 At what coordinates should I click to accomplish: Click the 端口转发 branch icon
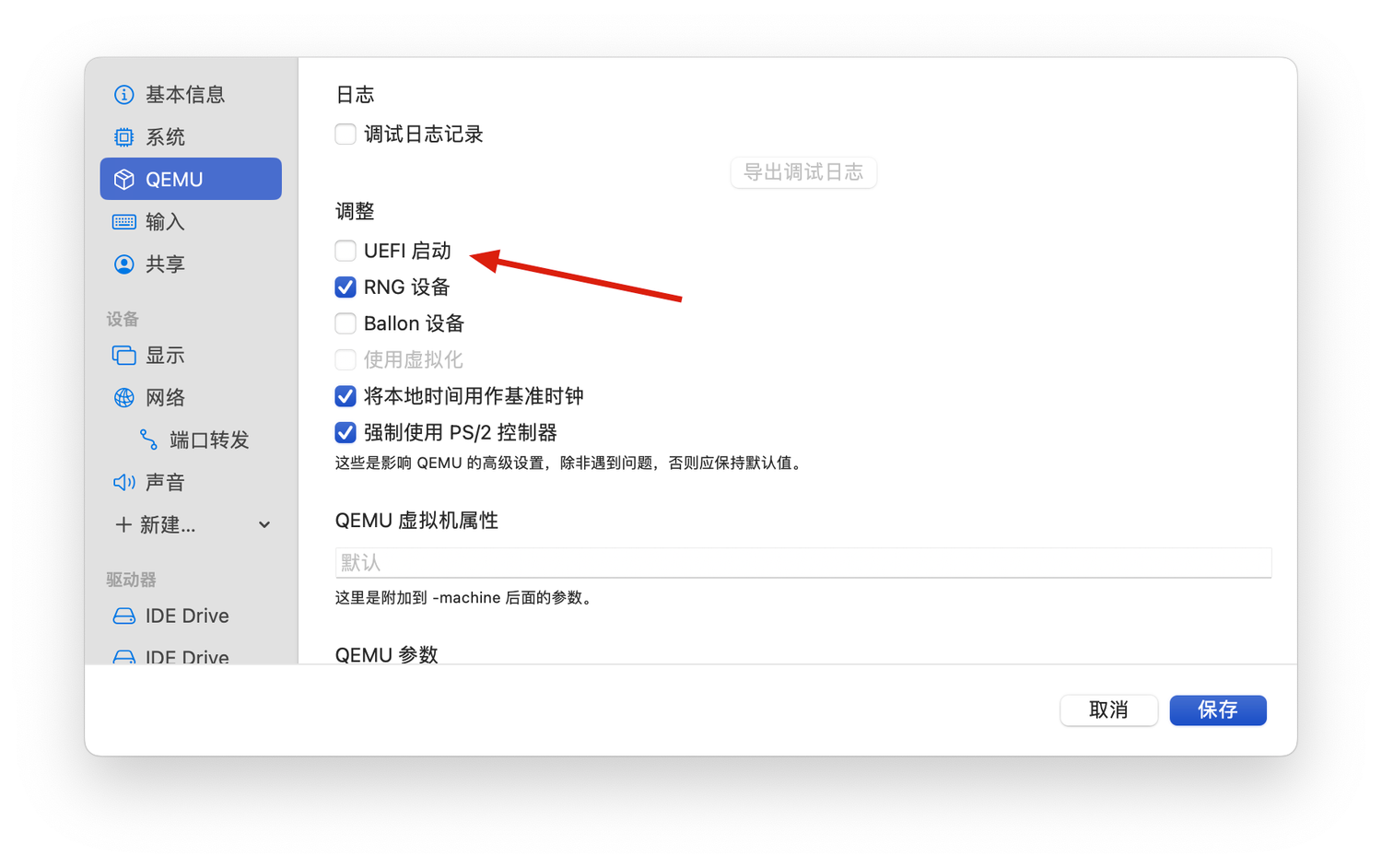148,440
